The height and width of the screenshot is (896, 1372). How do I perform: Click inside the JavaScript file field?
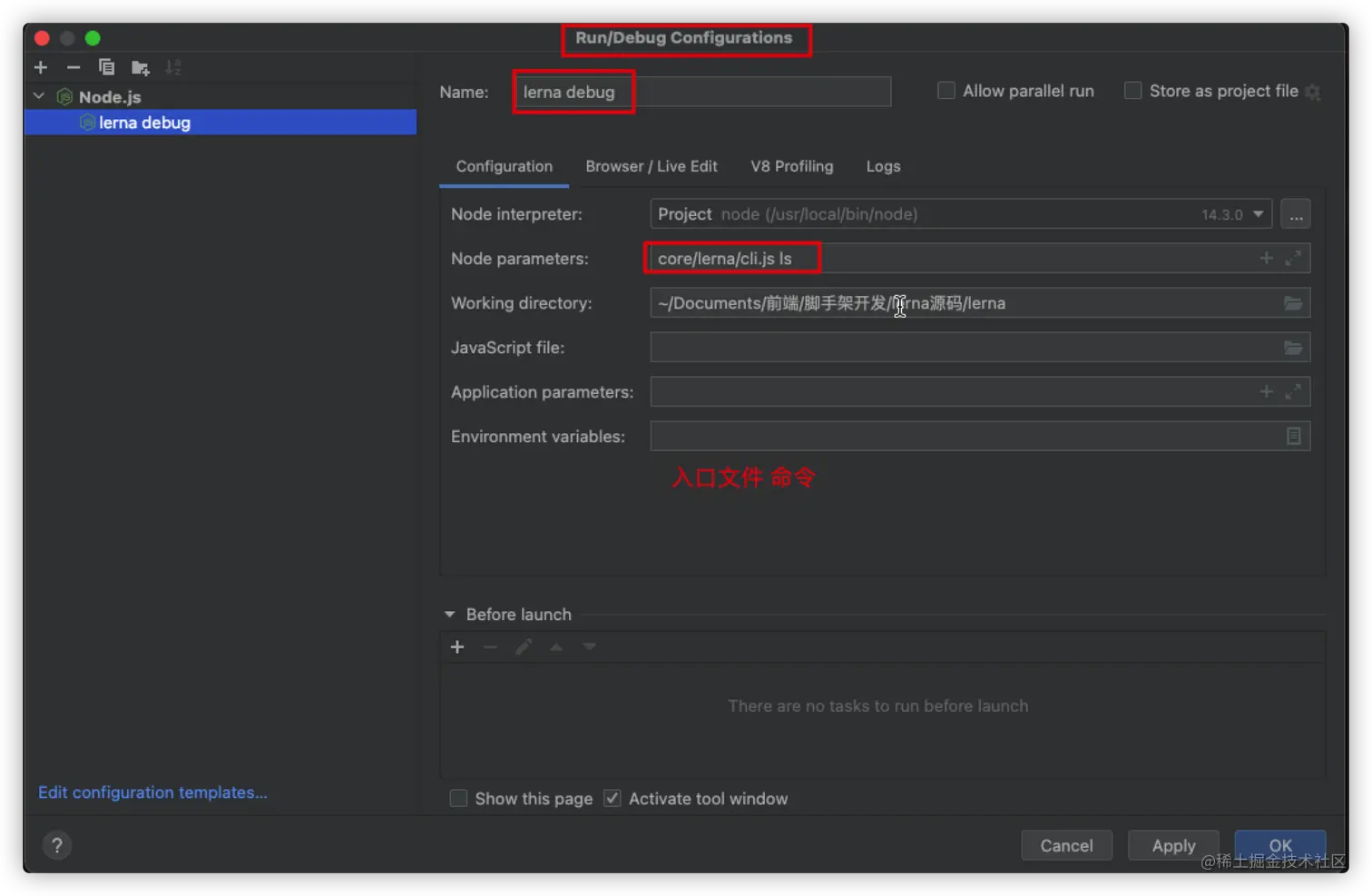pos(907,347)
